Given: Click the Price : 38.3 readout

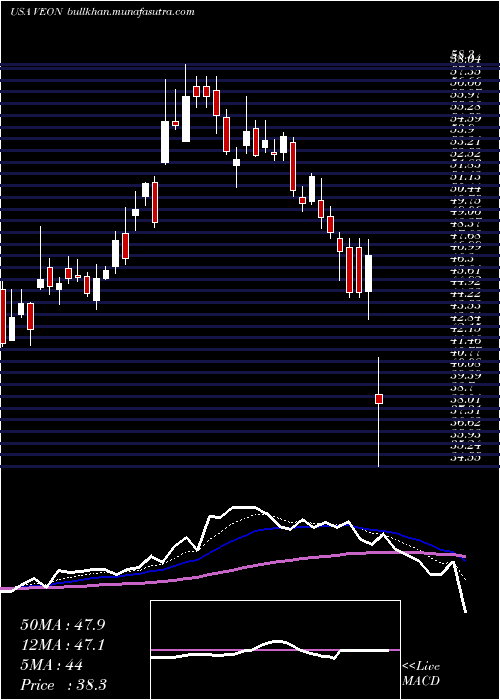Looking at the screenshot, I should coord(63,685).
